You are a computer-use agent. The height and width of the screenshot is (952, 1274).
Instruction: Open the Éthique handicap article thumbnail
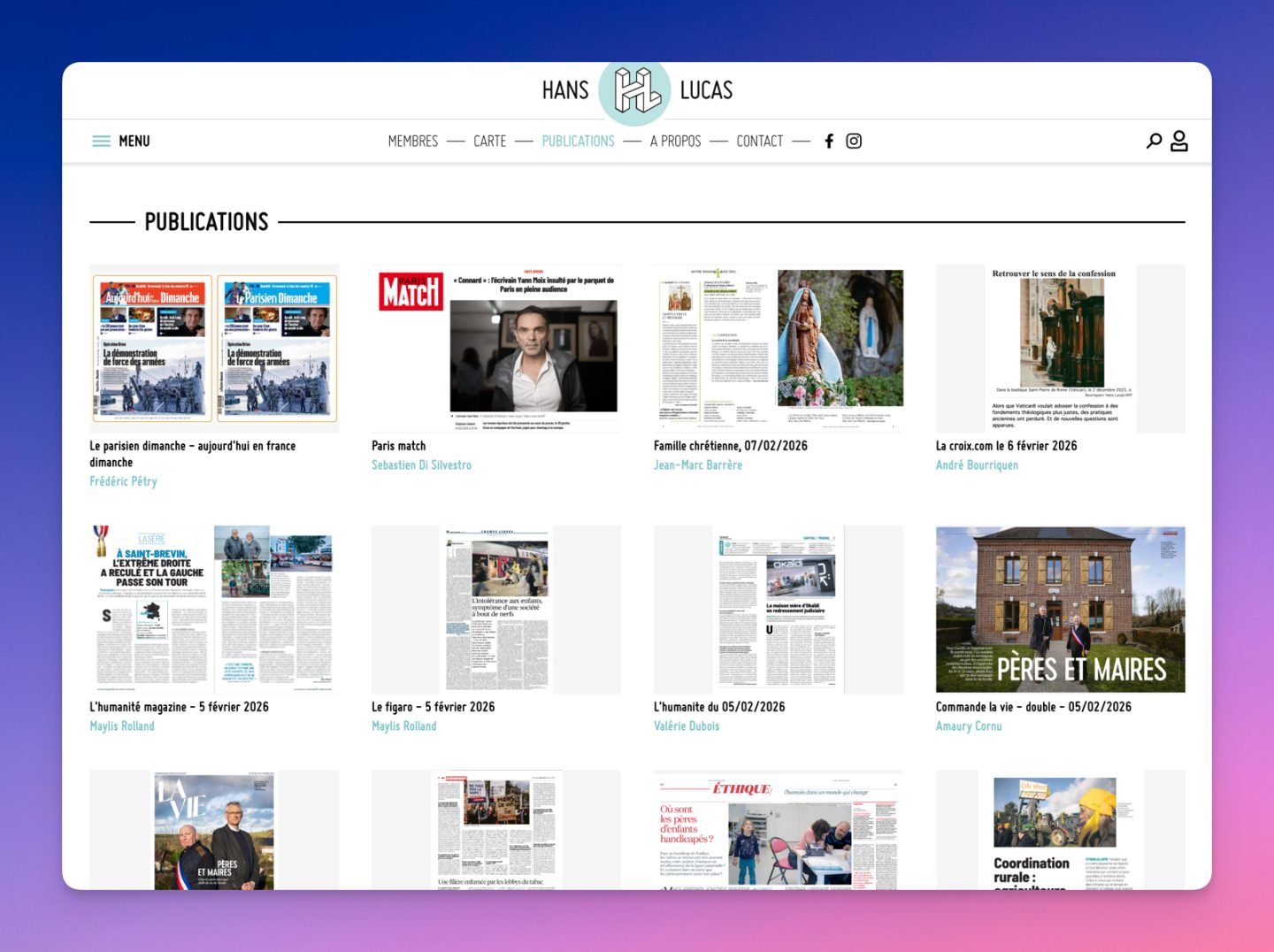point(779,830)
